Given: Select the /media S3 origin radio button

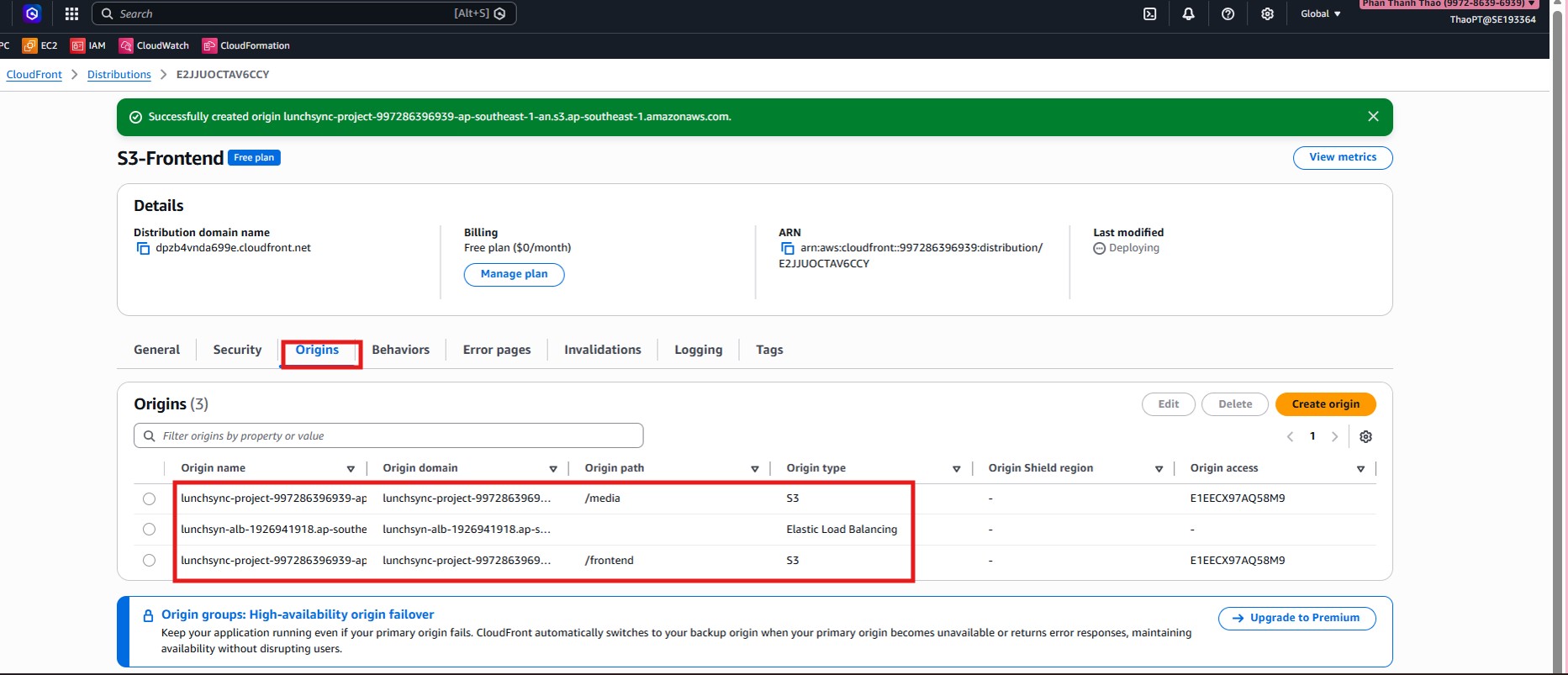Looking at the screenshot, I should point(149,498).
